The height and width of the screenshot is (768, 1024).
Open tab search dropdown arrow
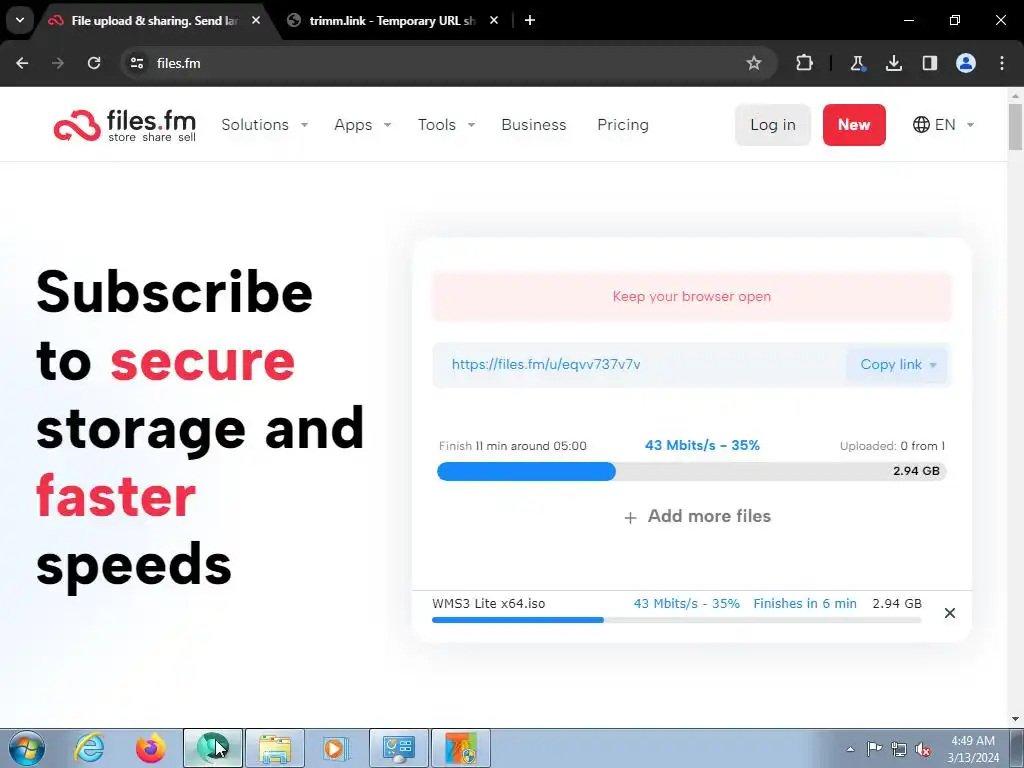(x=20, y=20)
